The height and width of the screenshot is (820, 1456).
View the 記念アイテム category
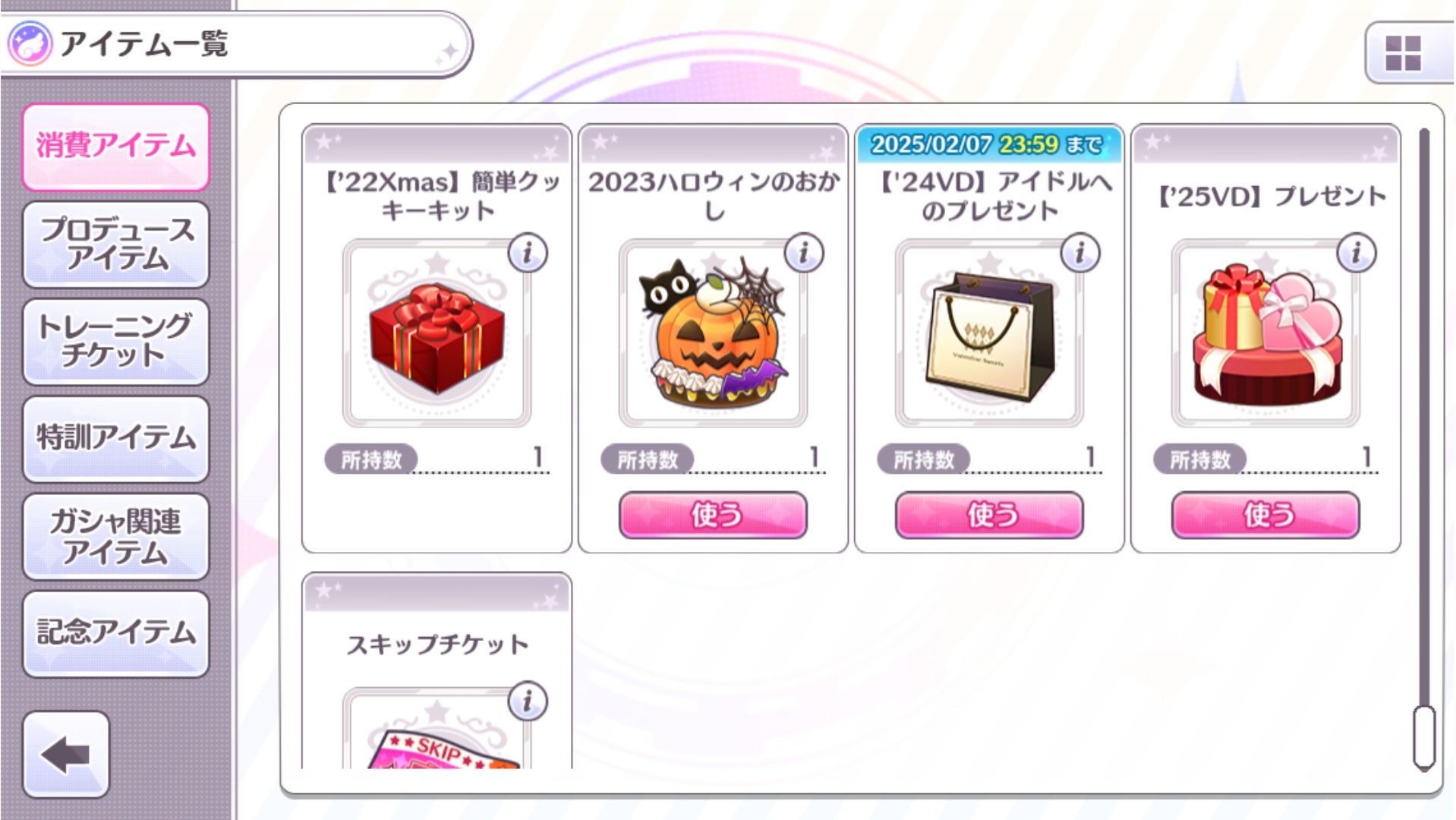[115, 634]
